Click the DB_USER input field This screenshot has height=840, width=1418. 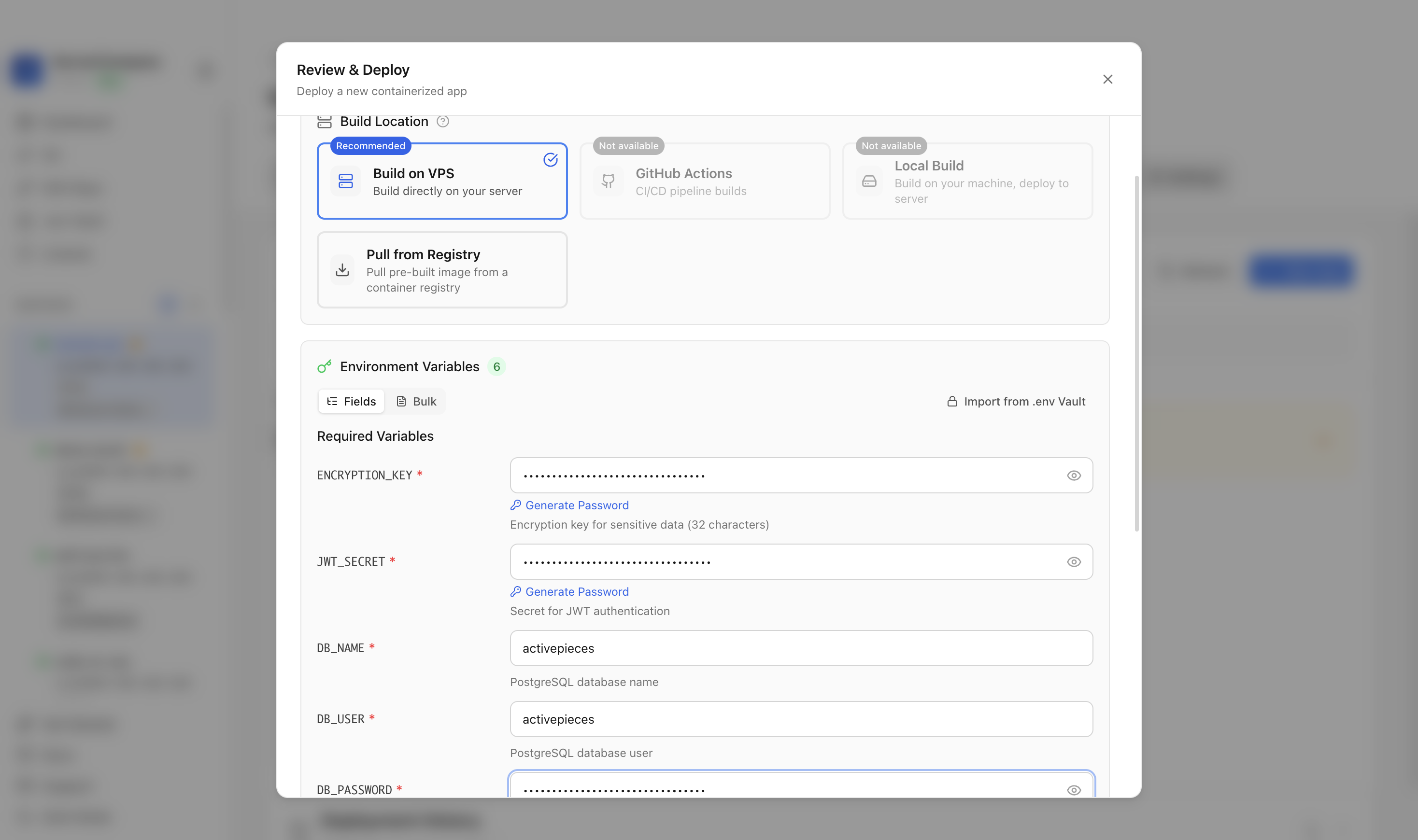(801, 719)
